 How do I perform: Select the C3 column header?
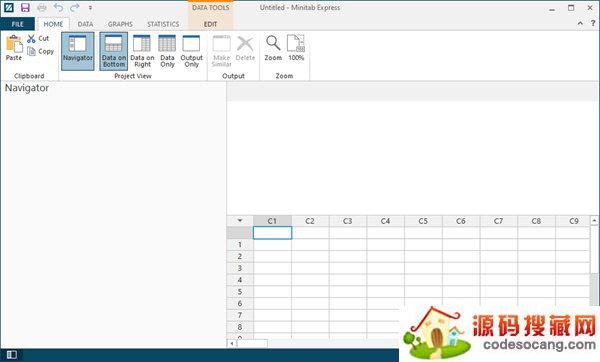[x=347, y=221]
